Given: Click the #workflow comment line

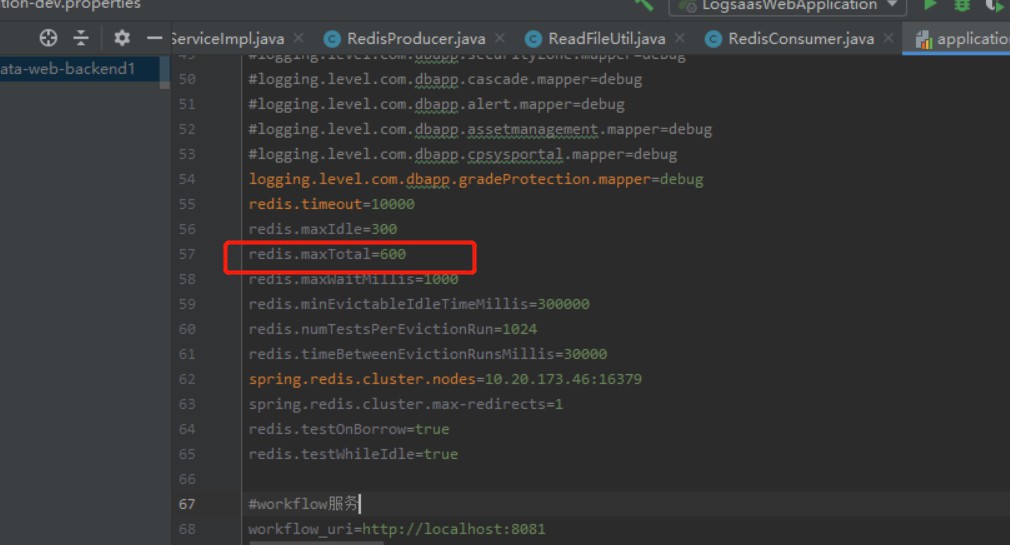Looking at the screenshot, I should 303,504.
